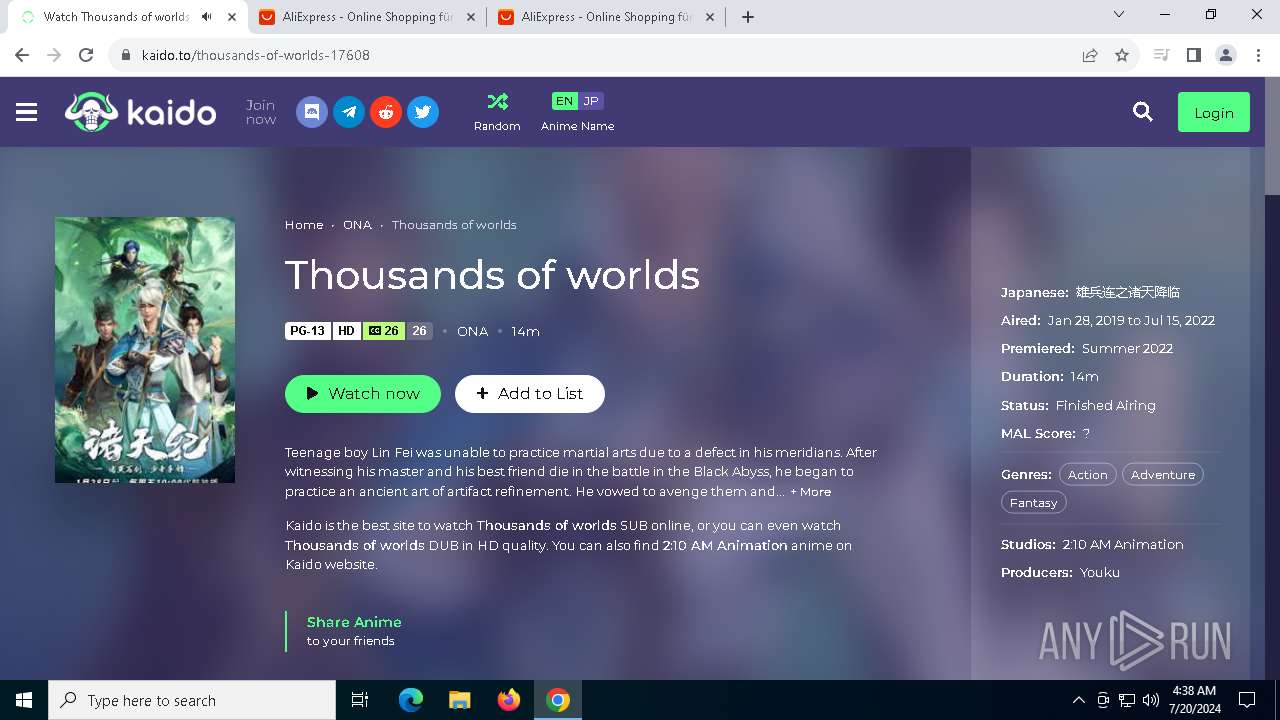Screen dimensions: 1280x720
Task: Close the first AliExpress tab
Action: 470,17
